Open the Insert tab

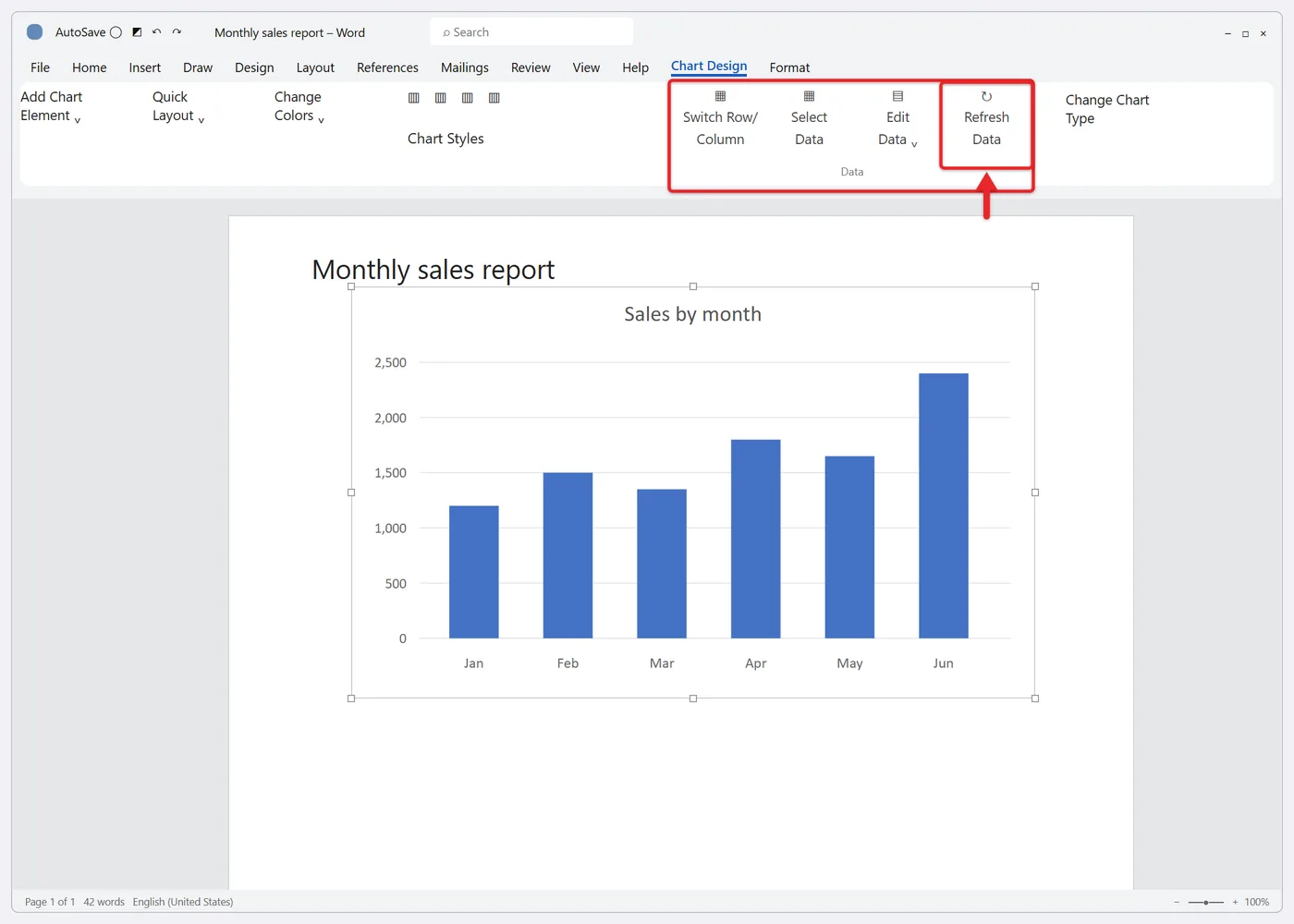point(145,67)
